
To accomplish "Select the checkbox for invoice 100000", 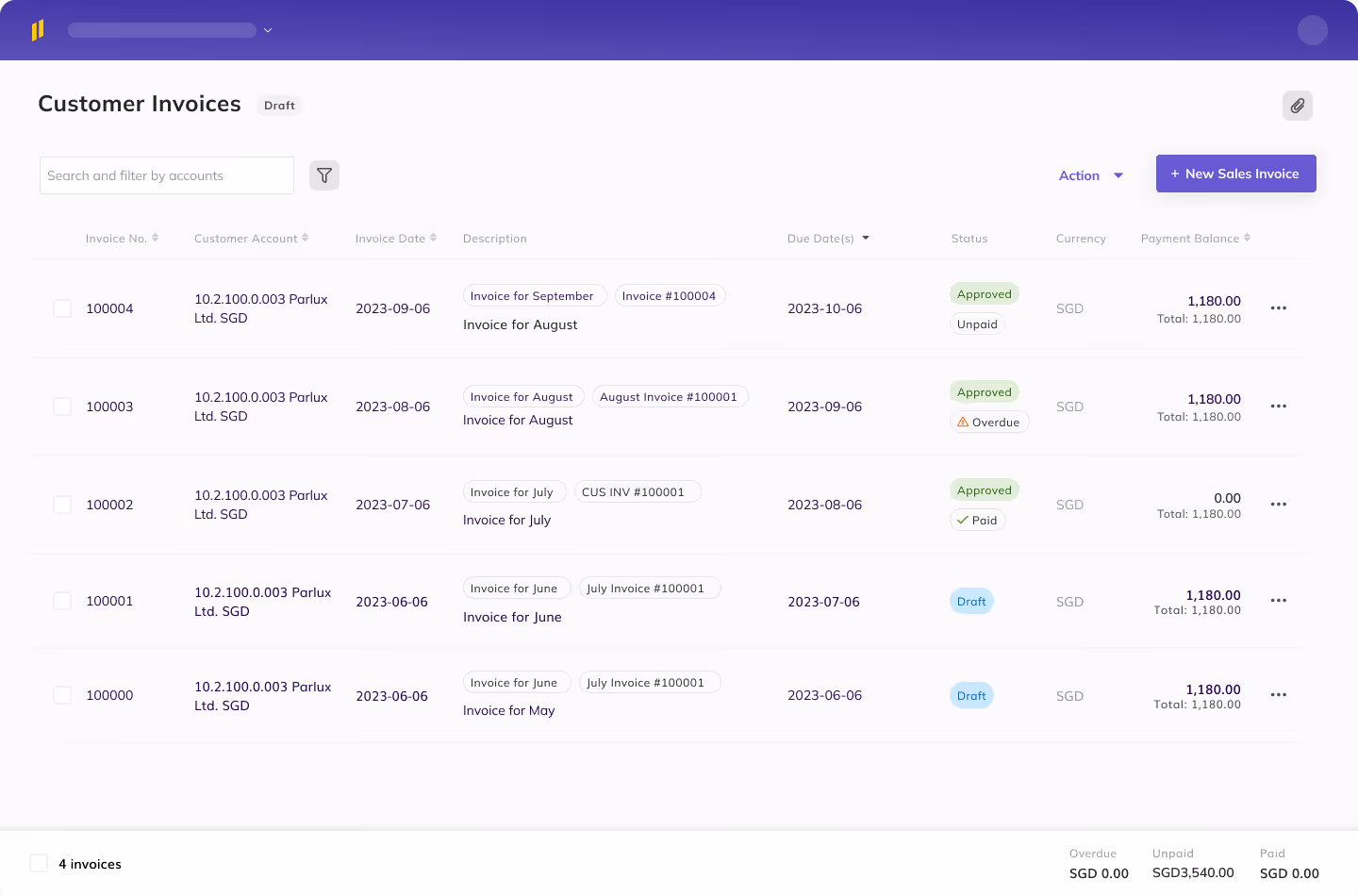I will tap(62, 694).
